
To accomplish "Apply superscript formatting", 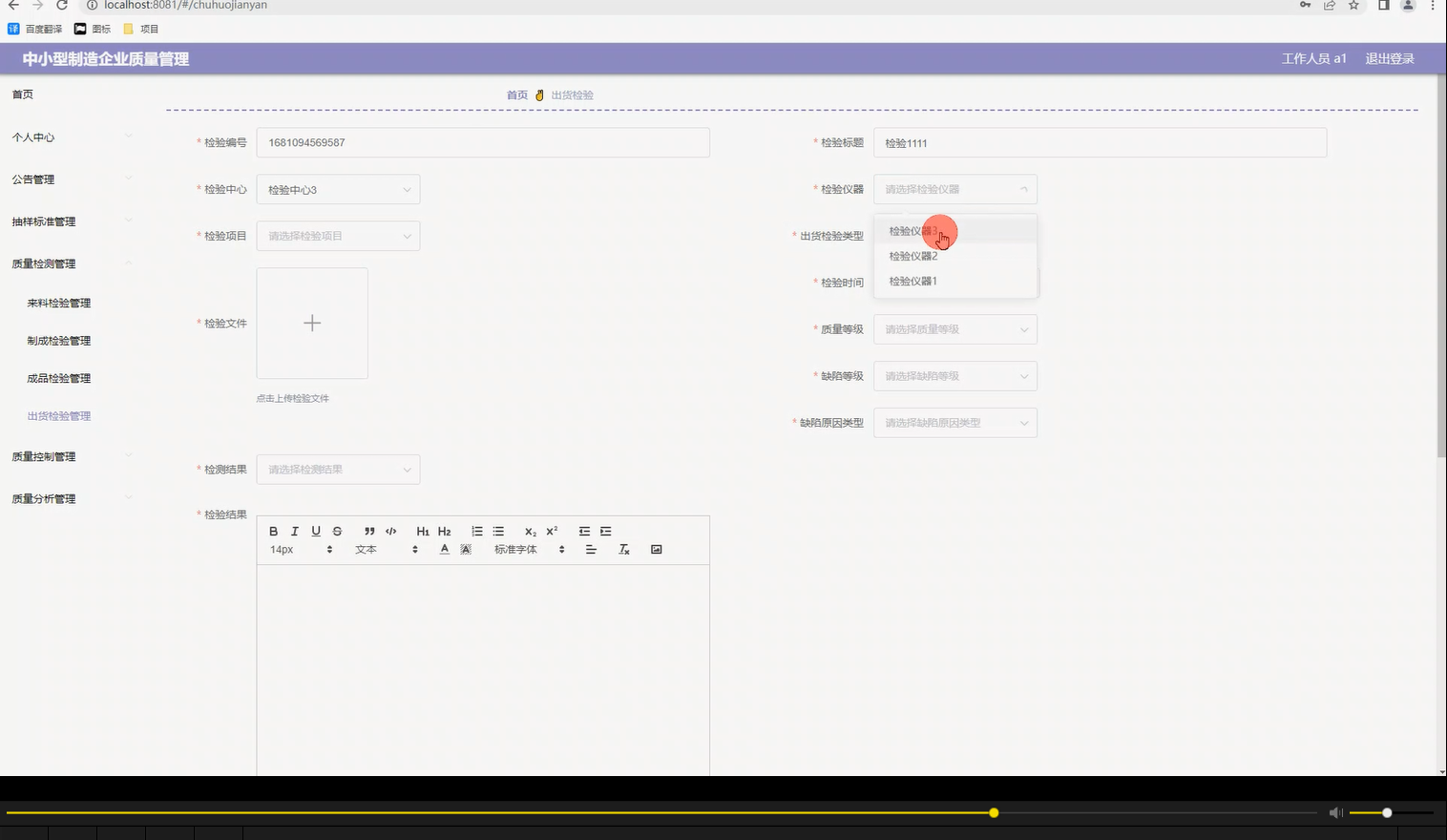I will (x=552, y=531).
